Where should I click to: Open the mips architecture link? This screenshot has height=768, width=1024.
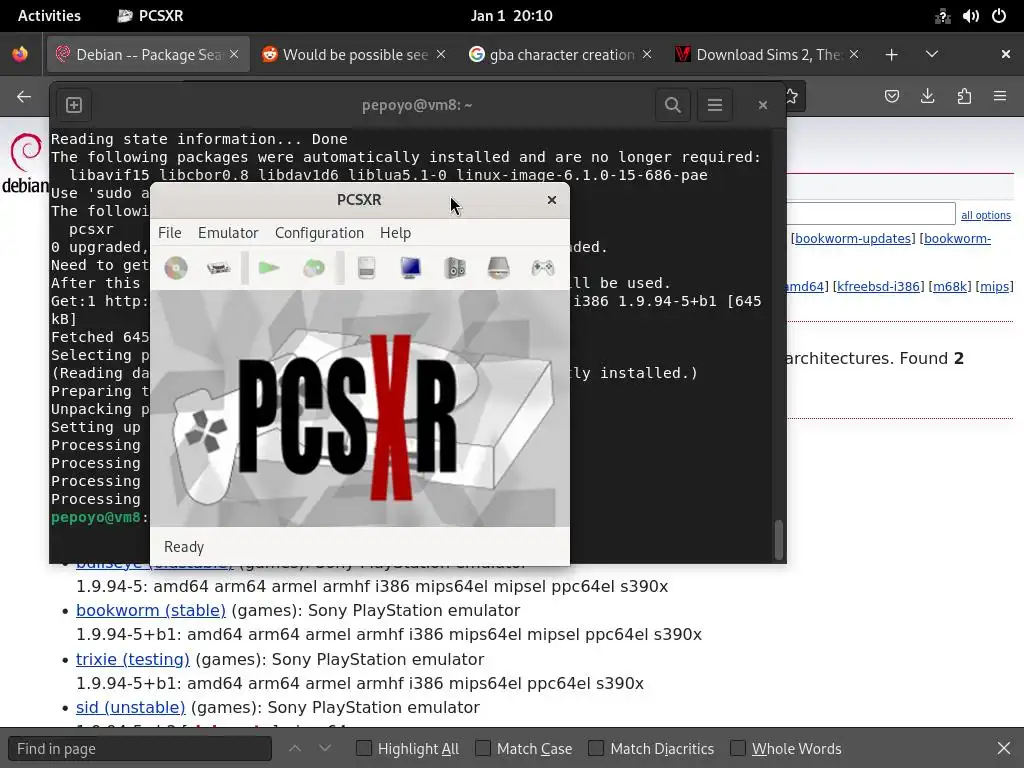(x=995, y=287)
